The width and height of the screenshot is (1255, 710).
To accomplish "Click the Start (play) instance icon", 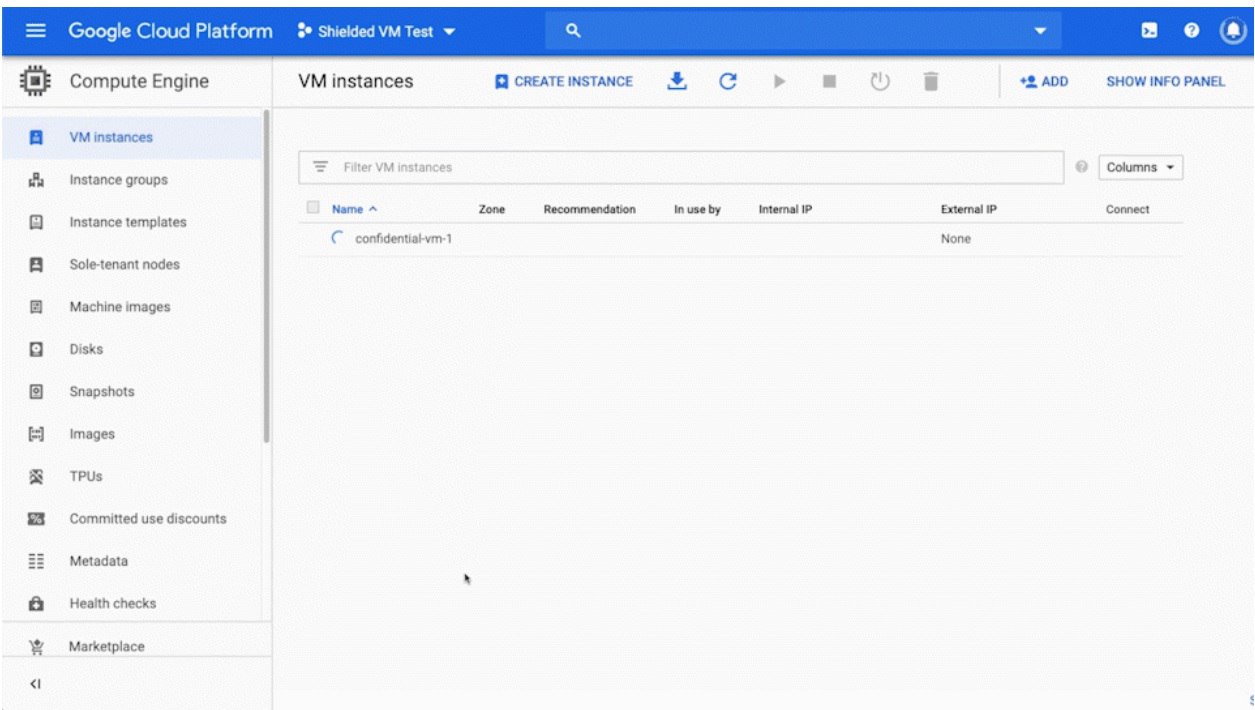I will click(x=779, y=82).
